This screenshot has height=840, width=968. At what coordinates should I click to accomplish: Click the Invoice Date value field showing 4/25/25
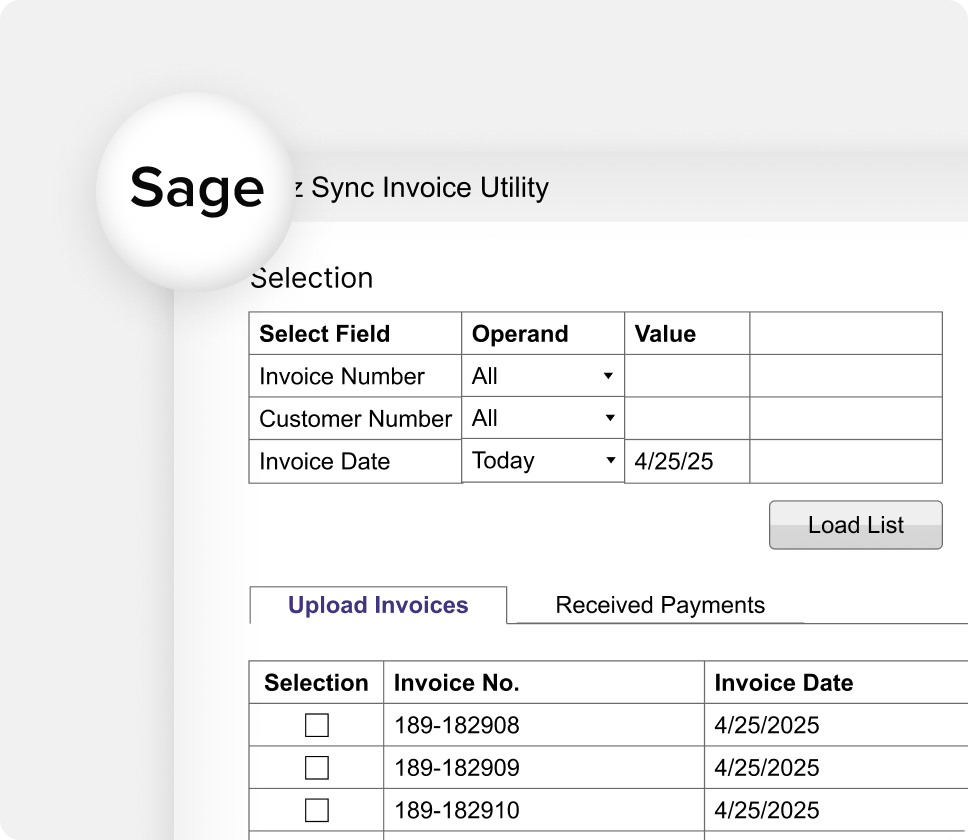coord(686,461)
